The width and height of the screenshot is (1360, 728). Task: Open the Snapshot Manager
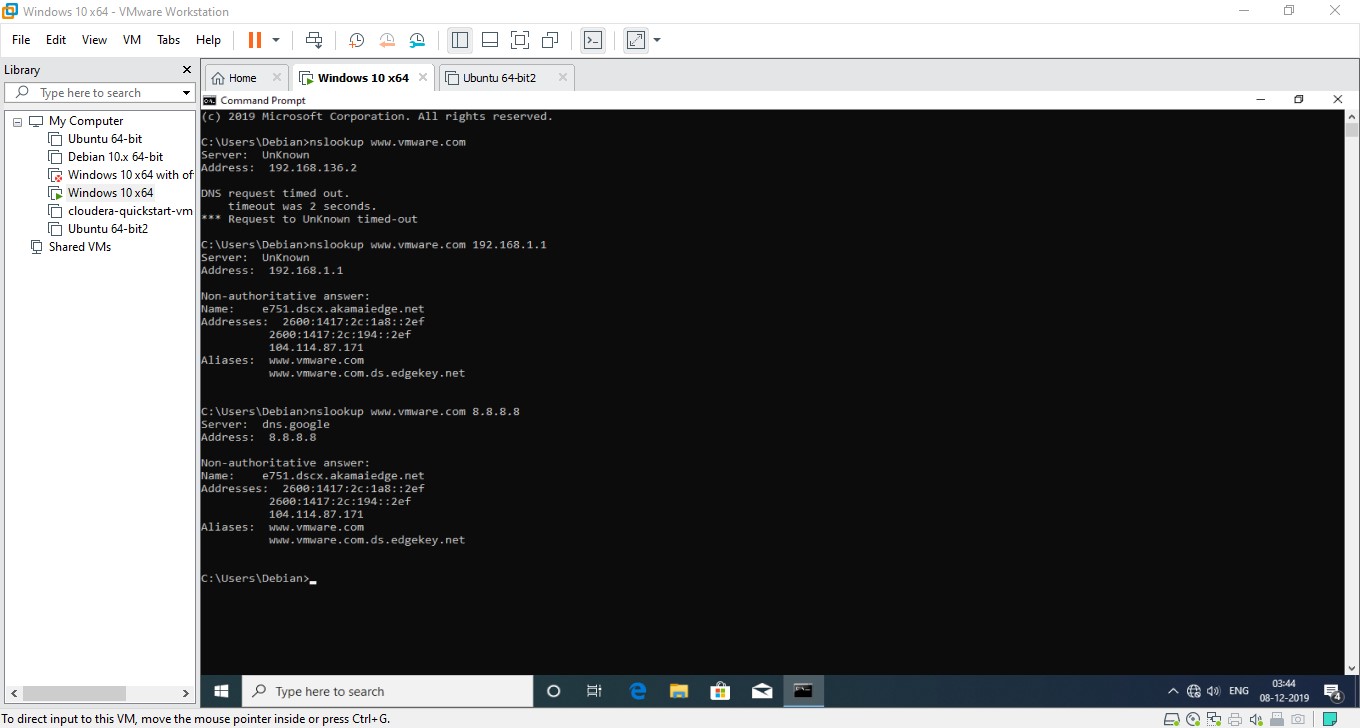(x=417, y=40)
